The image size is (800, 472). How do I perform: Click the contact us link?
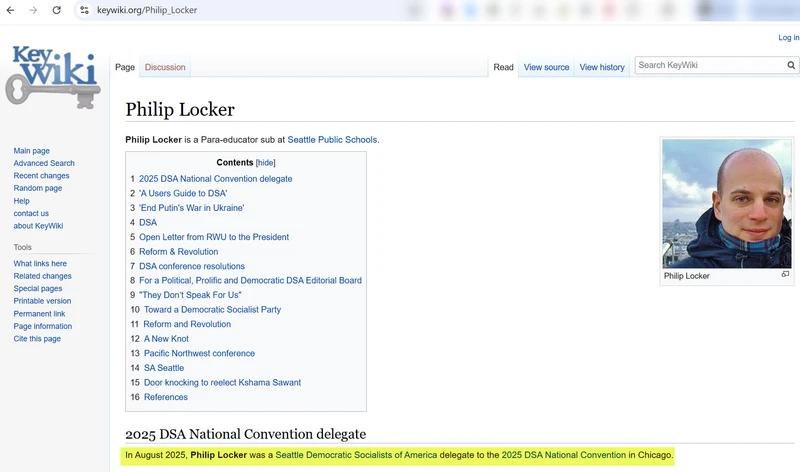click(x=31, y=213)
